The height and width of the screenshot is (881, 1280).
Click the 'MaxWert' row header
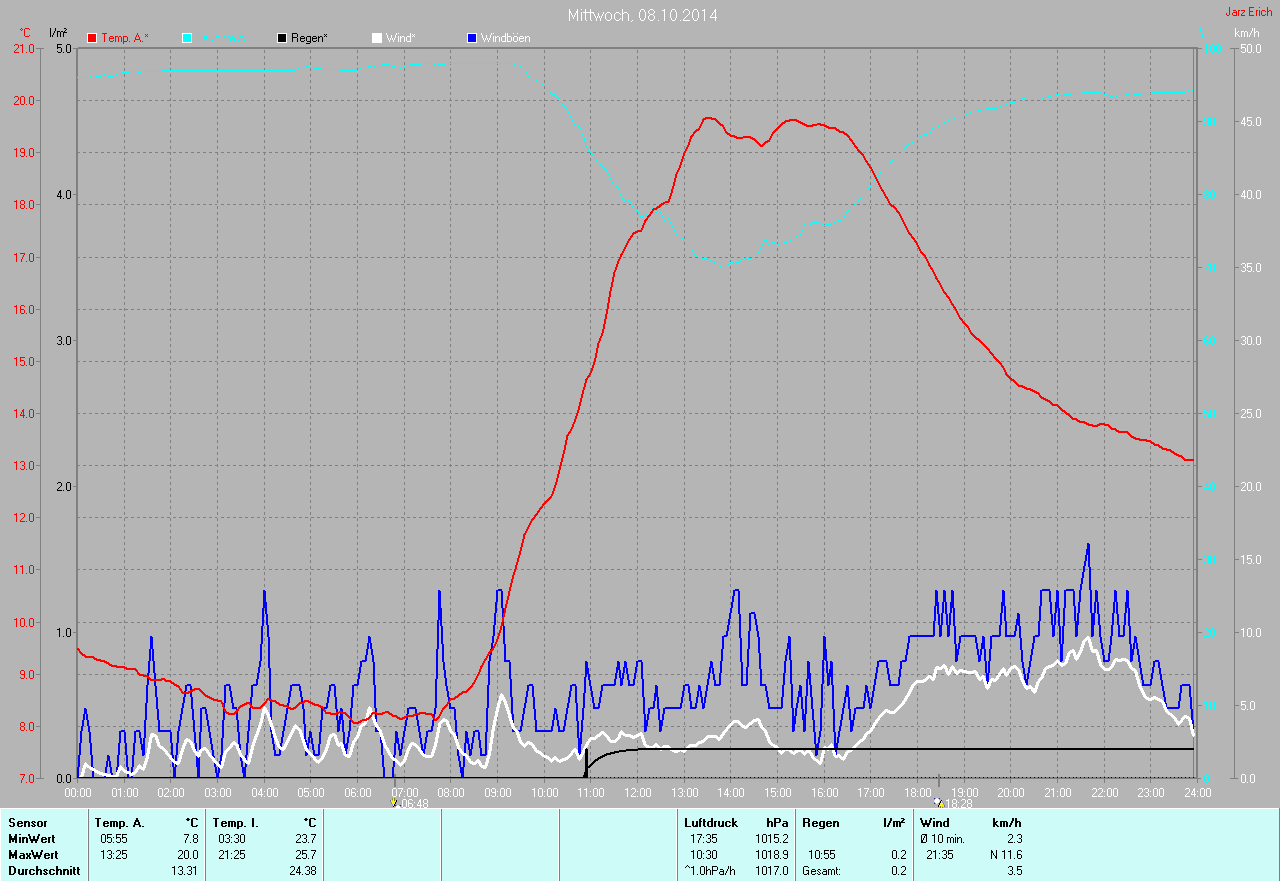(x=33, y=855)
